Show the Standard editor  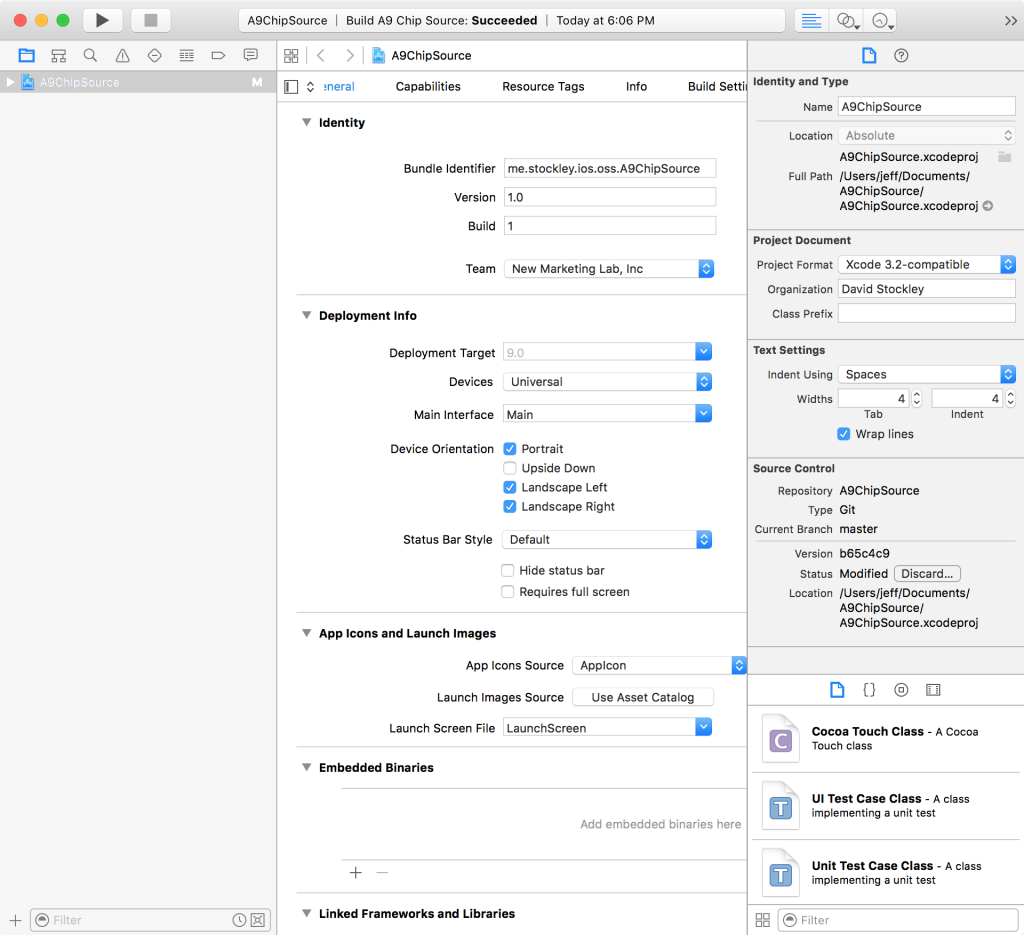click(811, 21)
